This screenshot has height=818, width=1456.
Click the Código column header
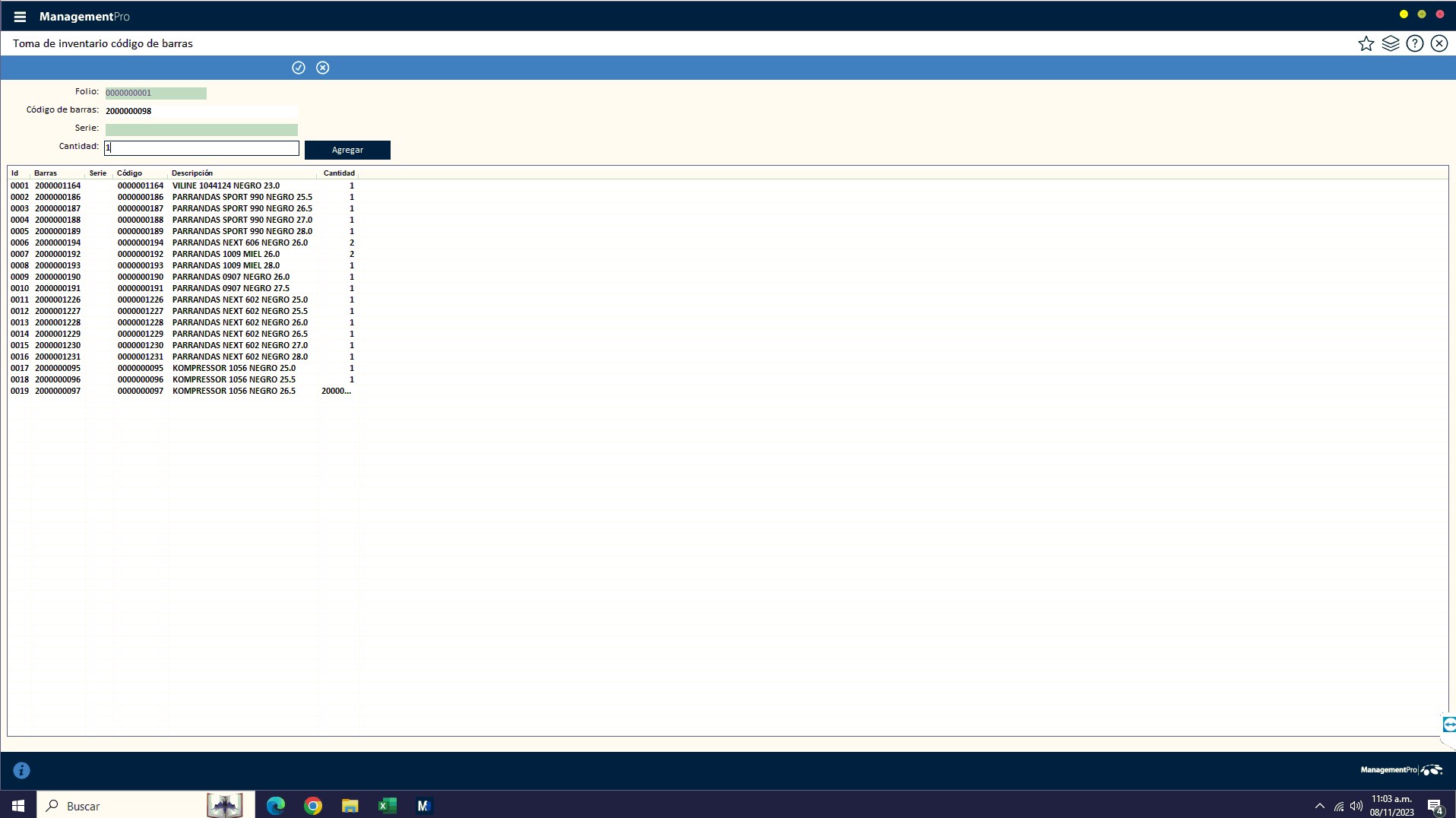[x=129, y=173]
